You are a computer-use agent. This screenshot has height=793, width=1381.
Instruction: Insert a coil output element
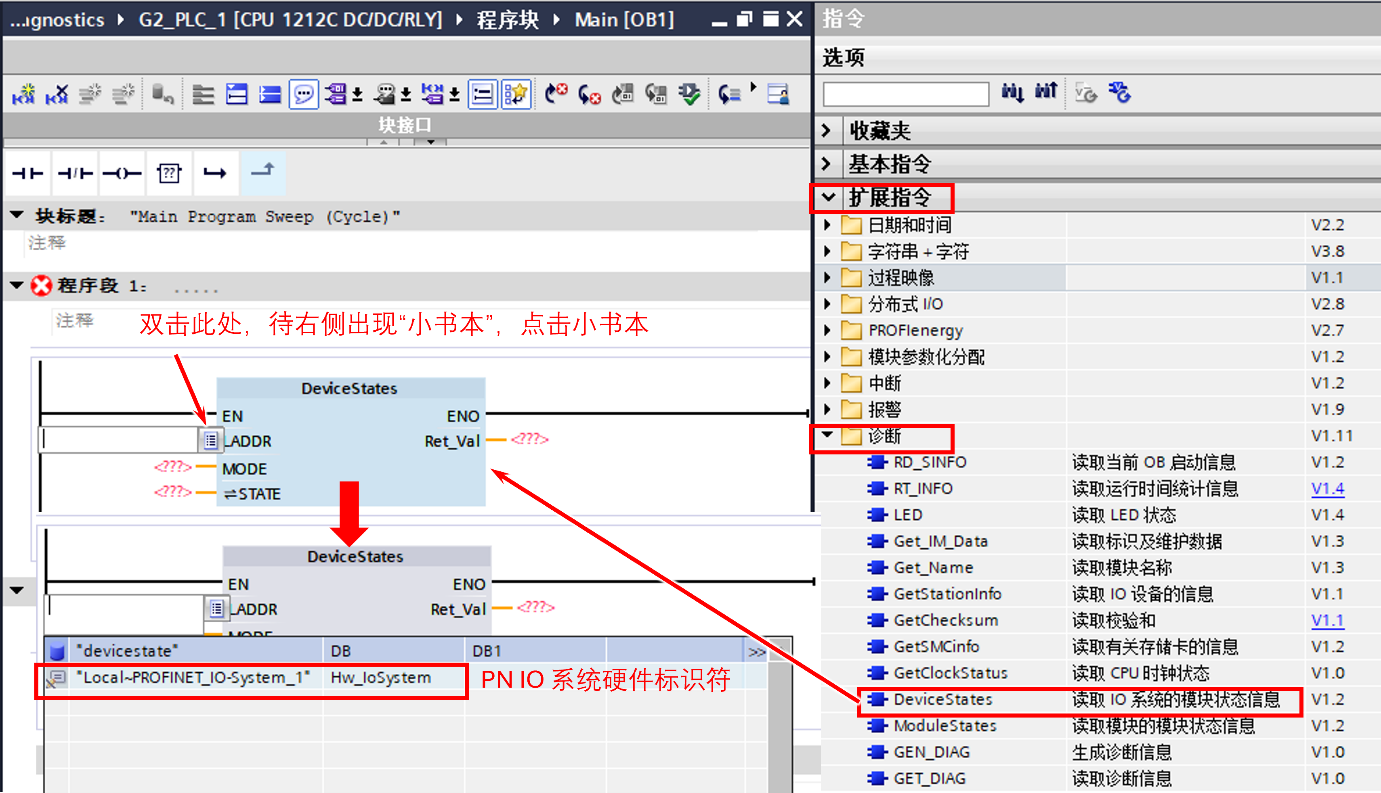(x=121, y=173)
